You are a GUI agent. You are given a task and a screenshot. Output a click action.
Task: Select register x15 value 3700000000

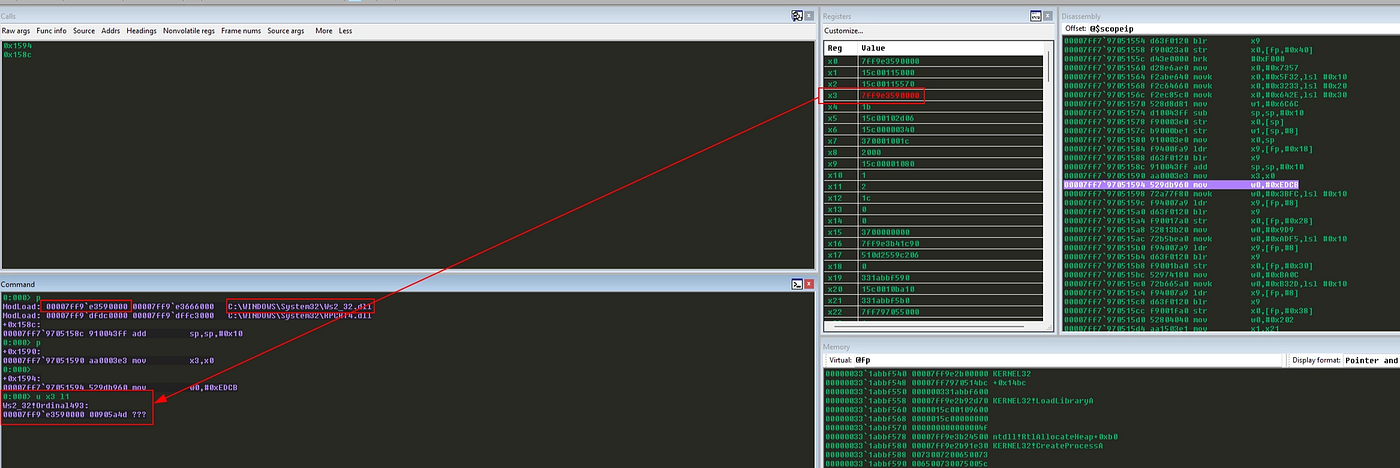tap(888, 233)
